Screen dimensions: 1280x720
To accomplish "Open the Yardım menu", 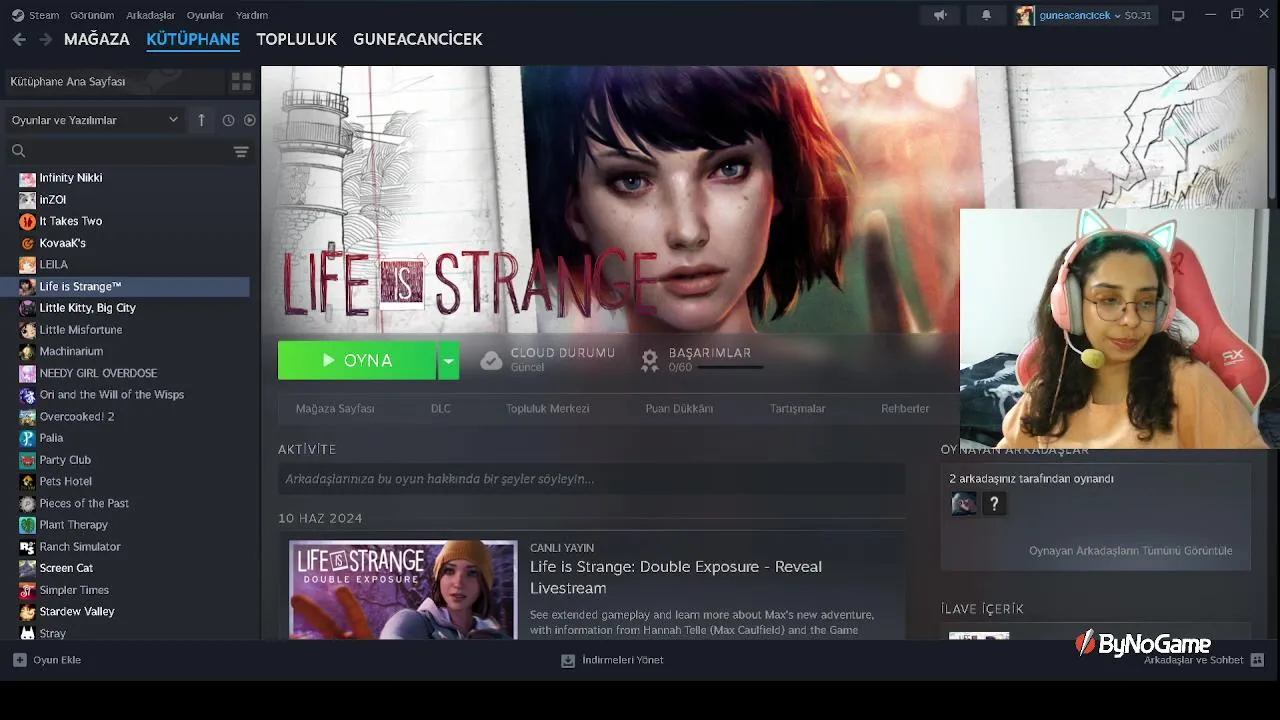I will tap(252, 15).
